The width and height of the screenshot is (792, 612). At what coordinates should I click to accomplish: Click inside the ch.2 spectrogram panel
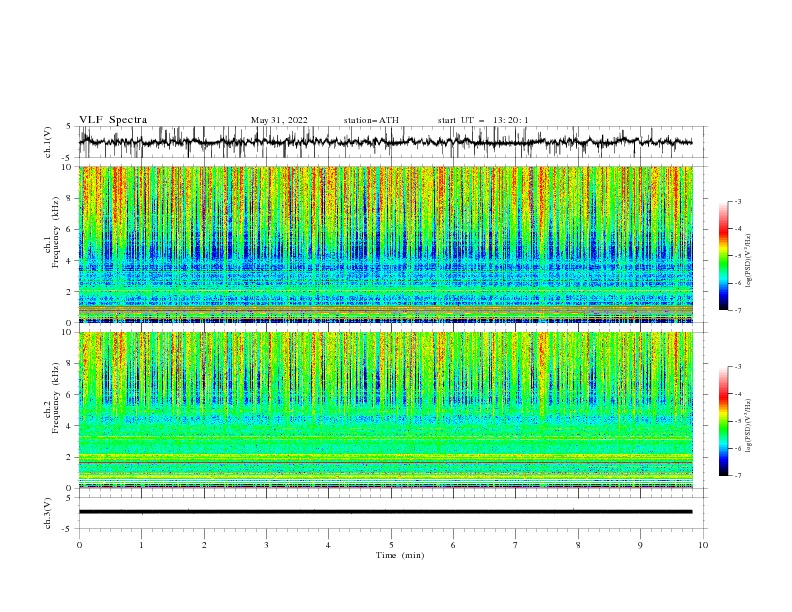[x=385, y=410]
